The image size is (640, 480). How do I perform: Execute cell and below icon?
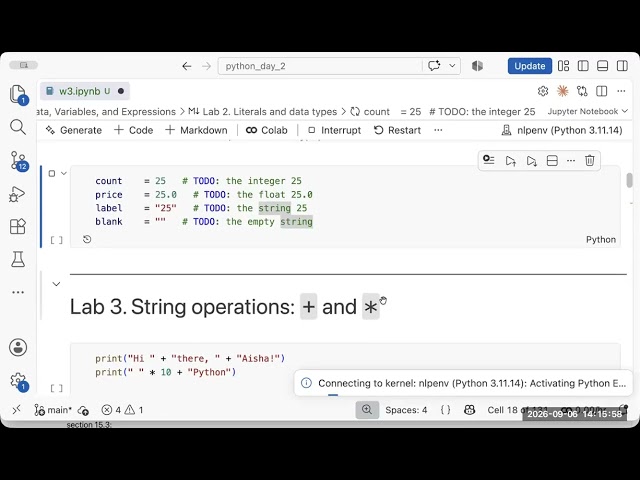pyautogui.click(x=531, y=160)
